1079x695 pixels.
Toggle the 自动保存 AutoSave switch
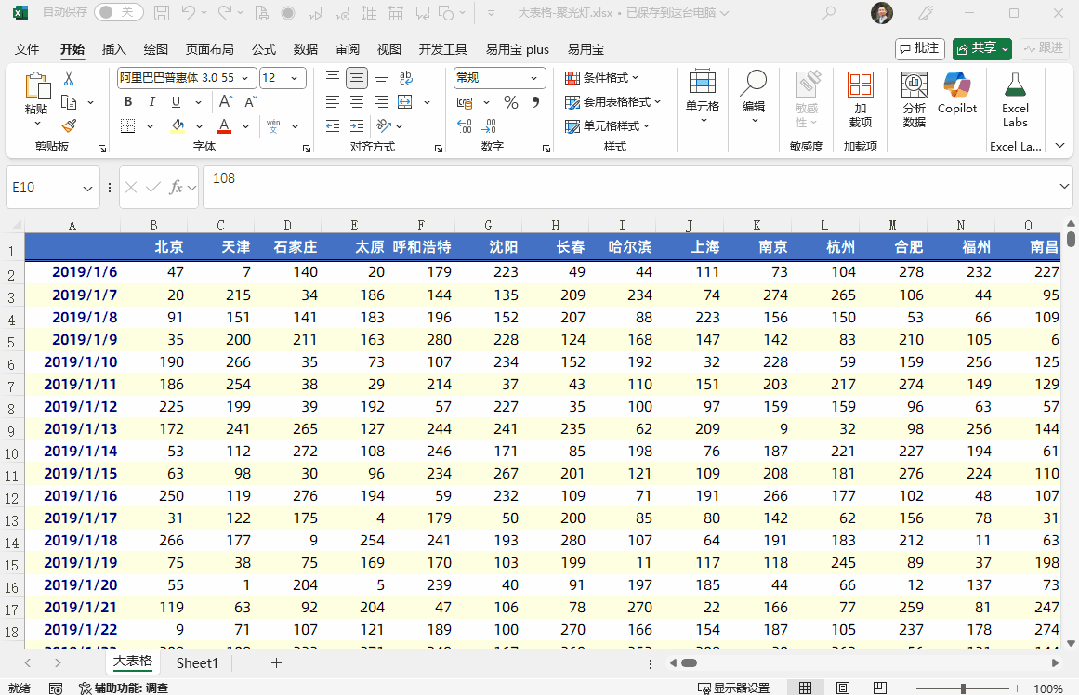[118, 12]
